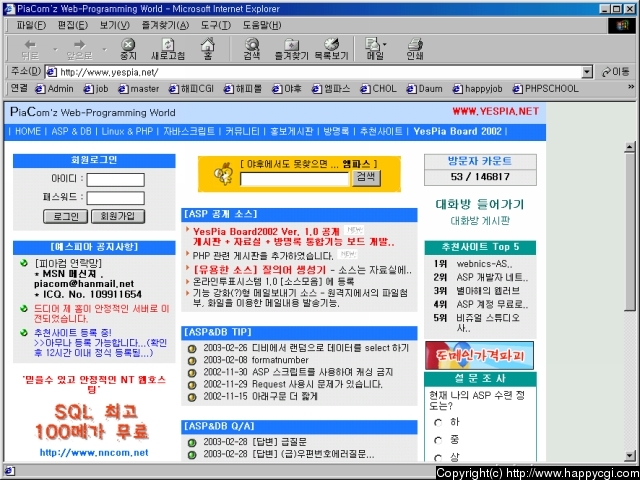Open the 해피CGI links bar shortcut
This screenshot has height=480, width=640.
[191, 89]
